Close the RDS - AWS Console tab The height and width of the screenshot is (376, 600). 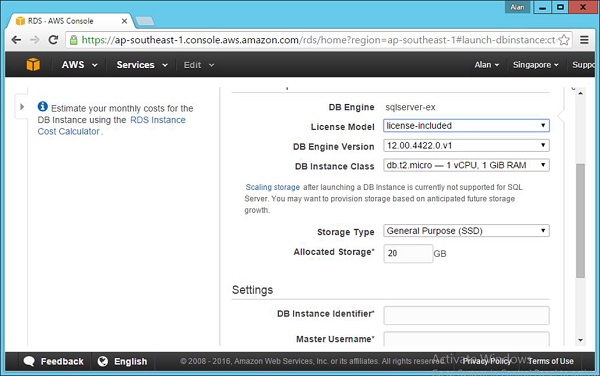pos(124,21)
